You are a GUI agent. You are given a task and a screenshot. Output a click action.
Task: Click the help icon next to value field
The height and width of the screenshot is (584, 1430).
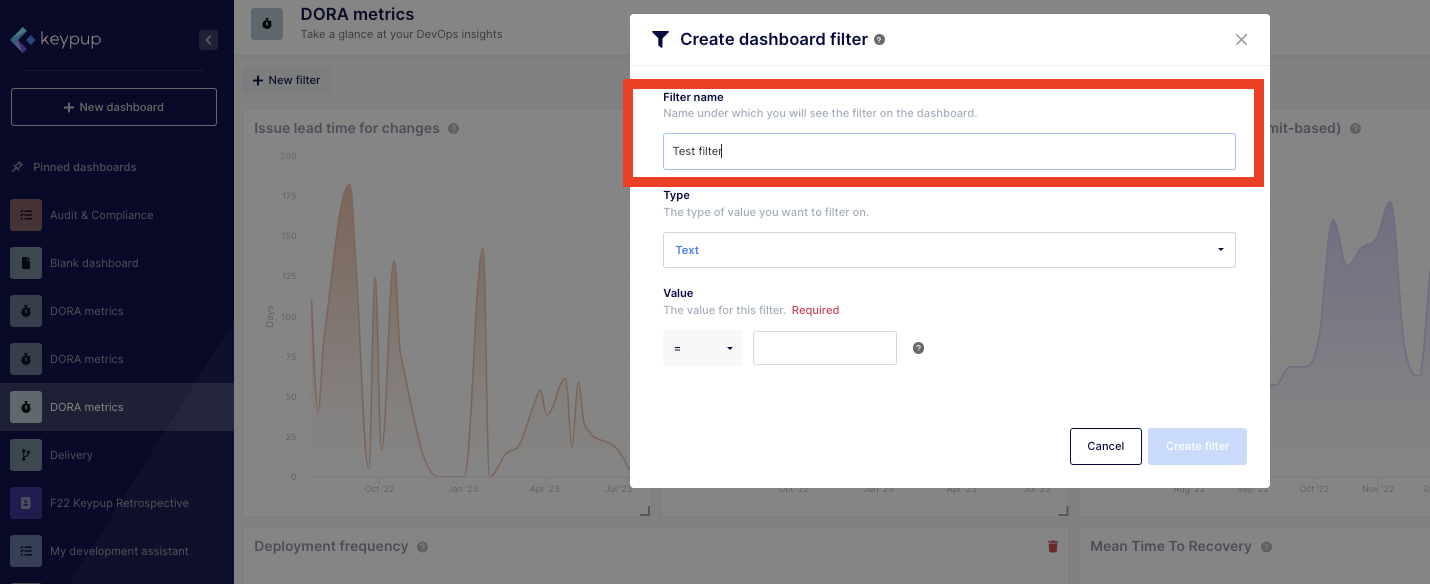tap(918, 348)
